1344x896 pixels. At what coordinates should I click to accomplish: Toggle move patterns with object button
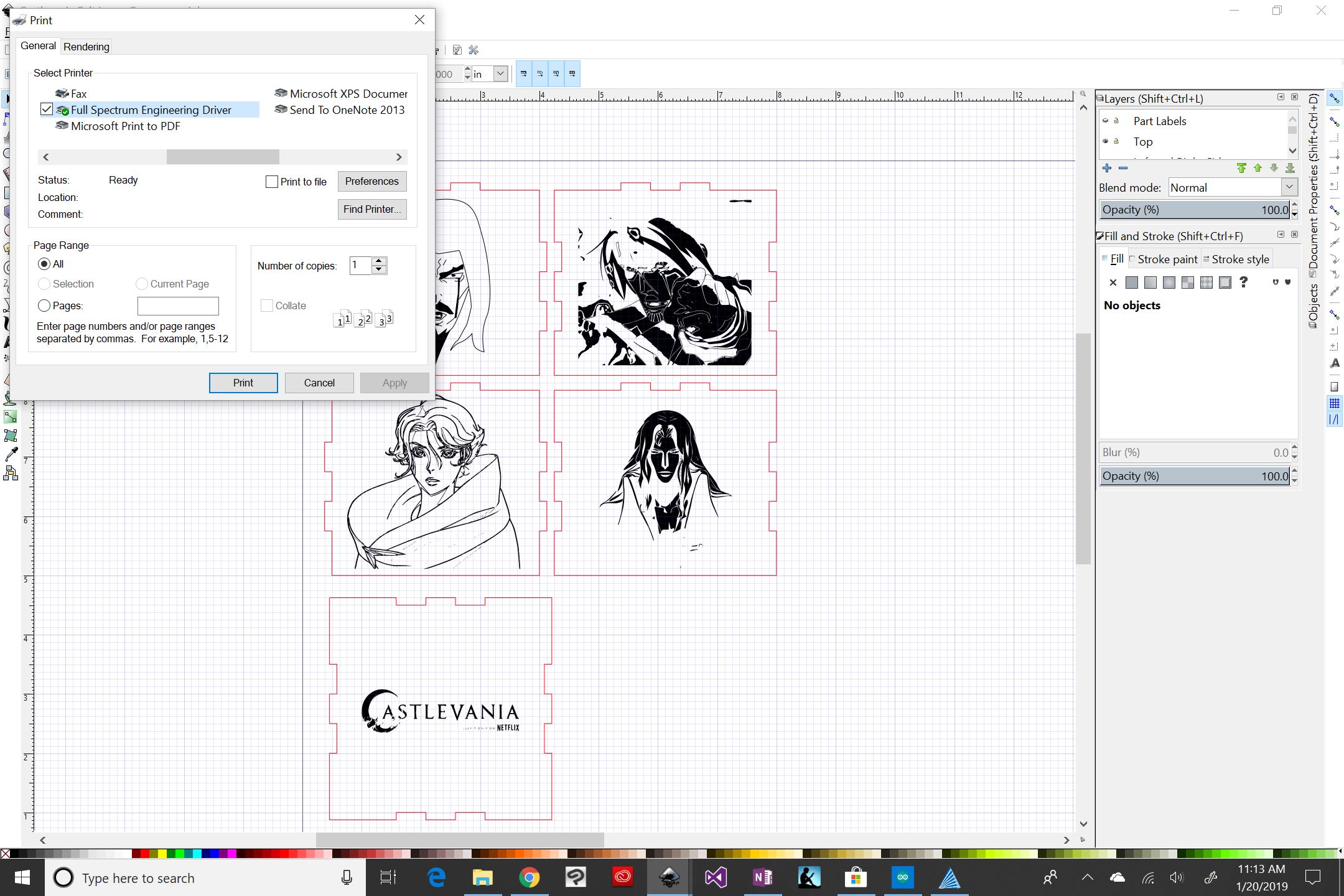coord(572,73)
